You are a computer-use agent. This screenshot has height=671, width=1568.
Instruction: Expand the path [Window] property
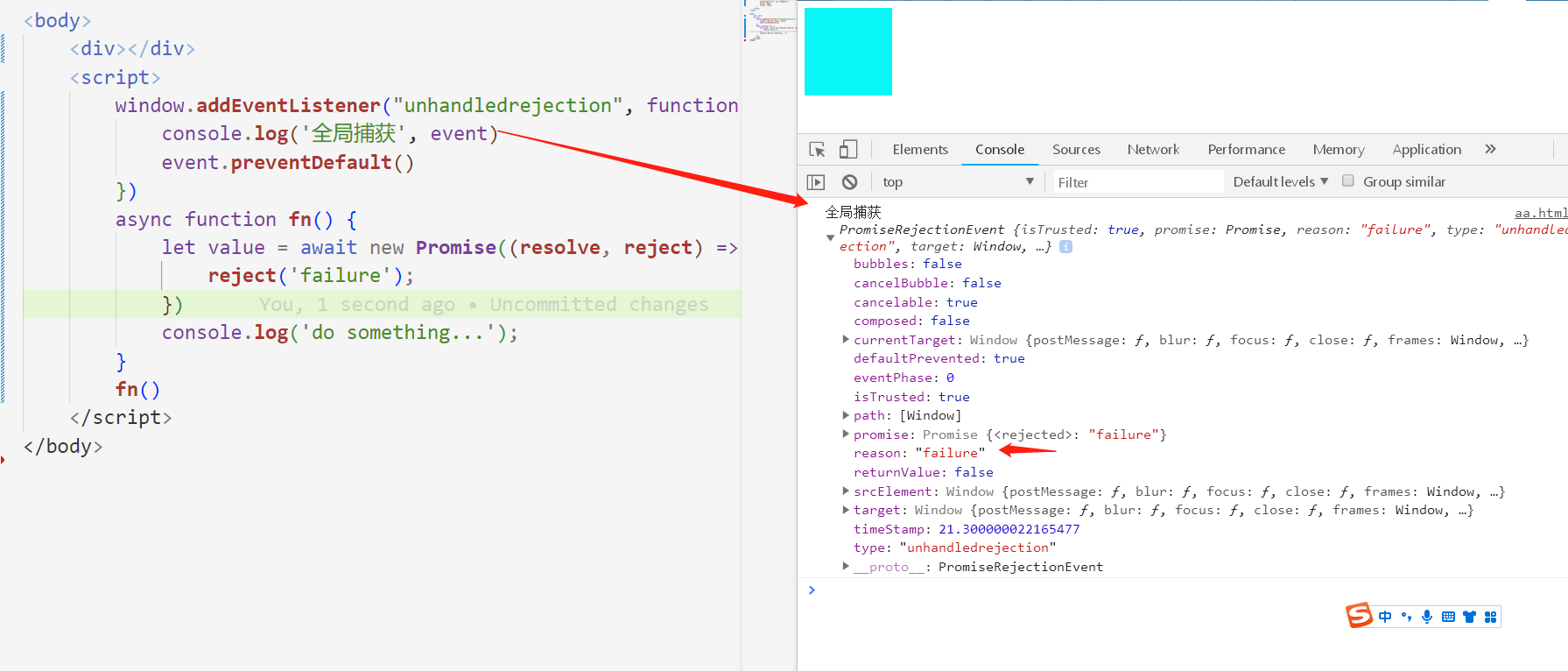pyautogui.click(x=845, y=415)
